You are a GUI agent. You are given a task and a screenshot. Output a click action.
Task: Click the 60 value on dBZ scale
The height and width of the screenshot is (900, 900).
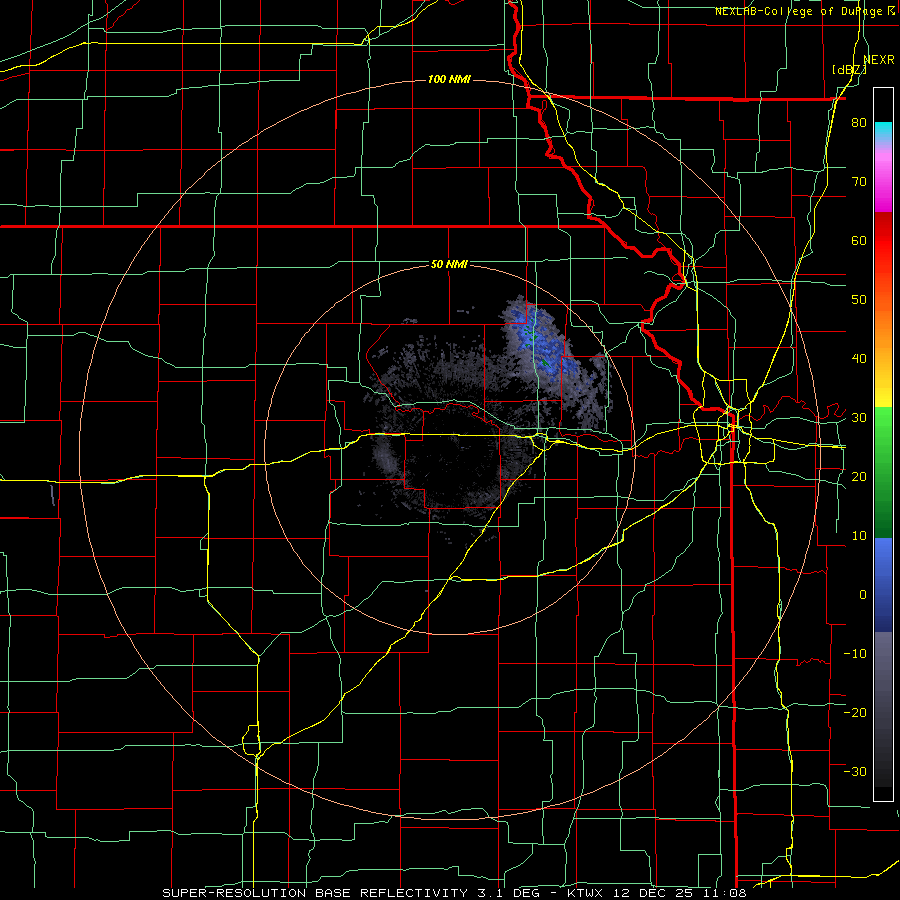(859, 240)
